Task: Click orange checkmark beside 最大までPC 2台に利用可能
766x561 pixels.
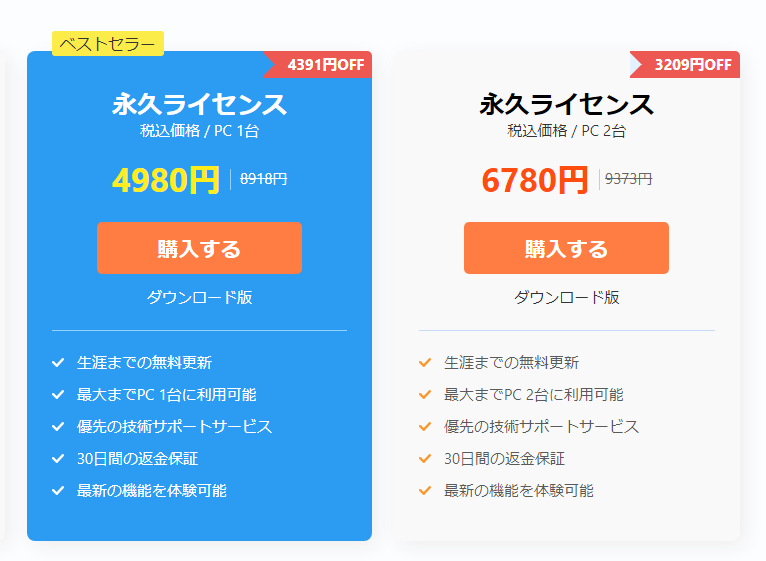Action: 425,395
